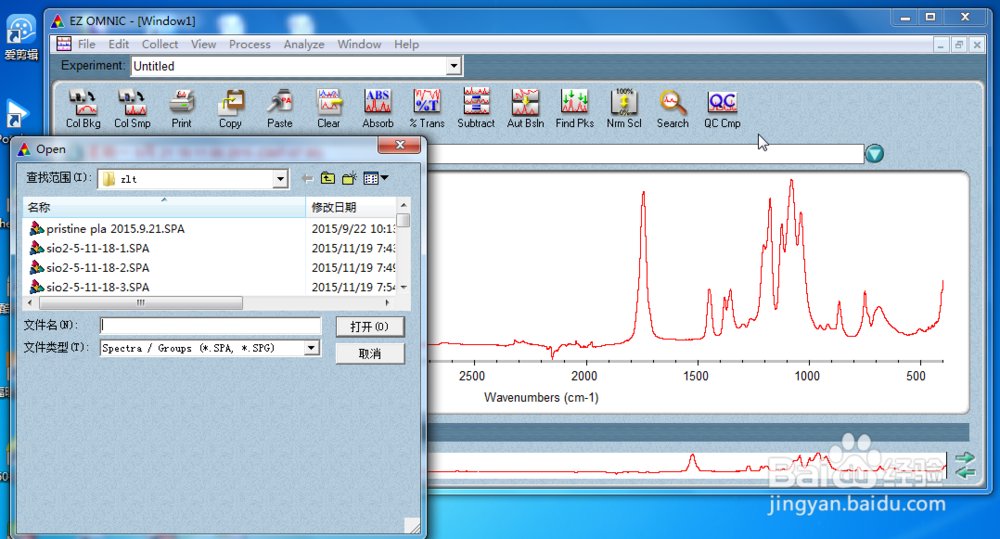Click the file list vertical scrollbar up arrow
The width and height of the screenshot is (1000, 539).
click(403, 204)
